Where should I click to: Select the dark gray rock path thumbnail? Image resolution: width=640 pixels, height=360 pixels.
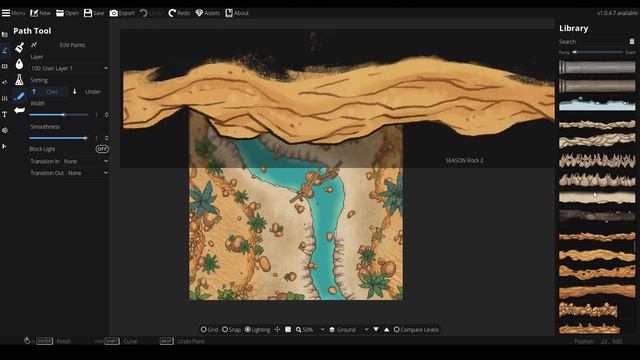coord(597,216)
